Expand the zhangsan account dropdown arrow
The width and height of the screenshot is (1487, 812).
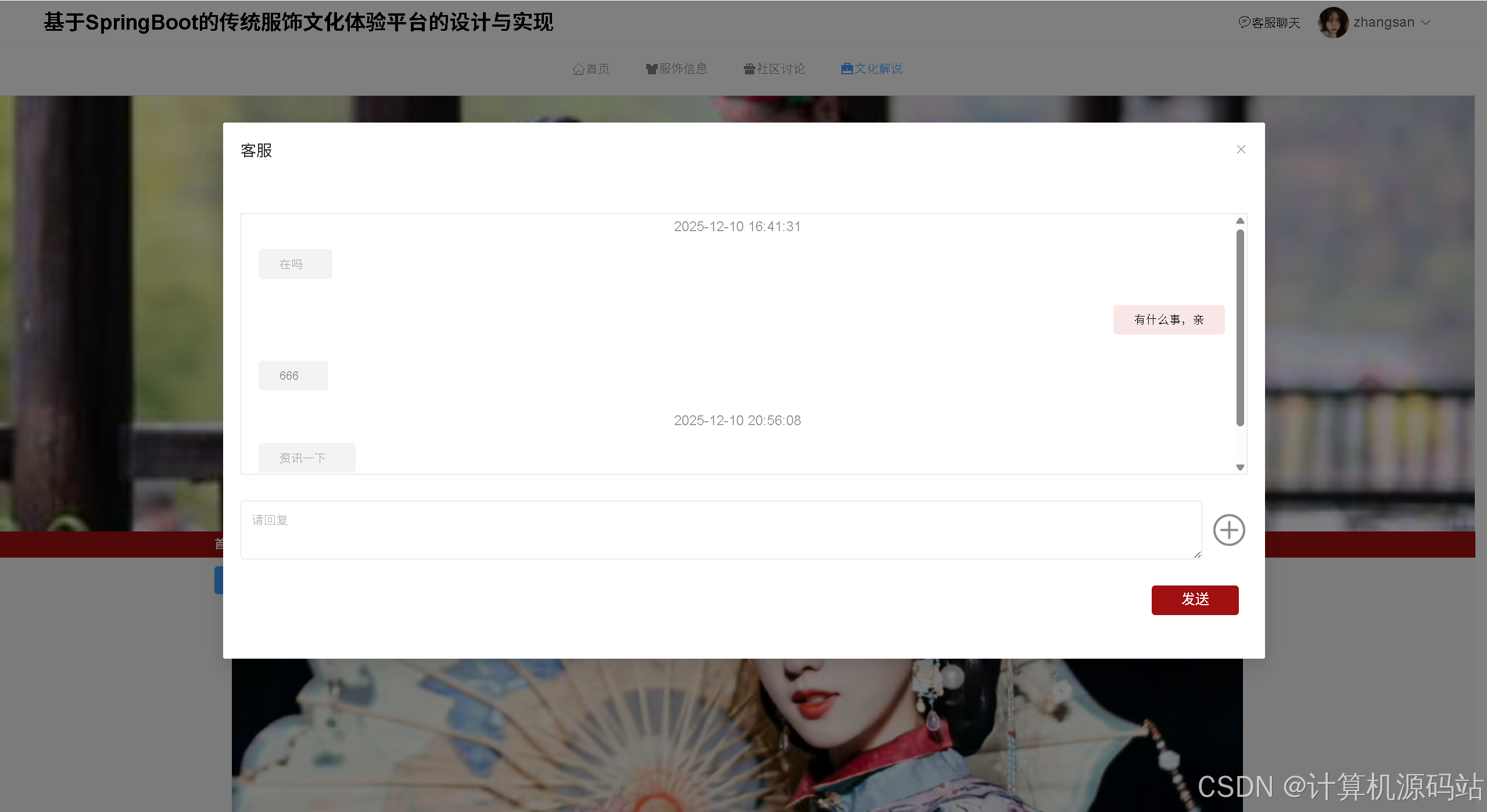coord(1425,23)
